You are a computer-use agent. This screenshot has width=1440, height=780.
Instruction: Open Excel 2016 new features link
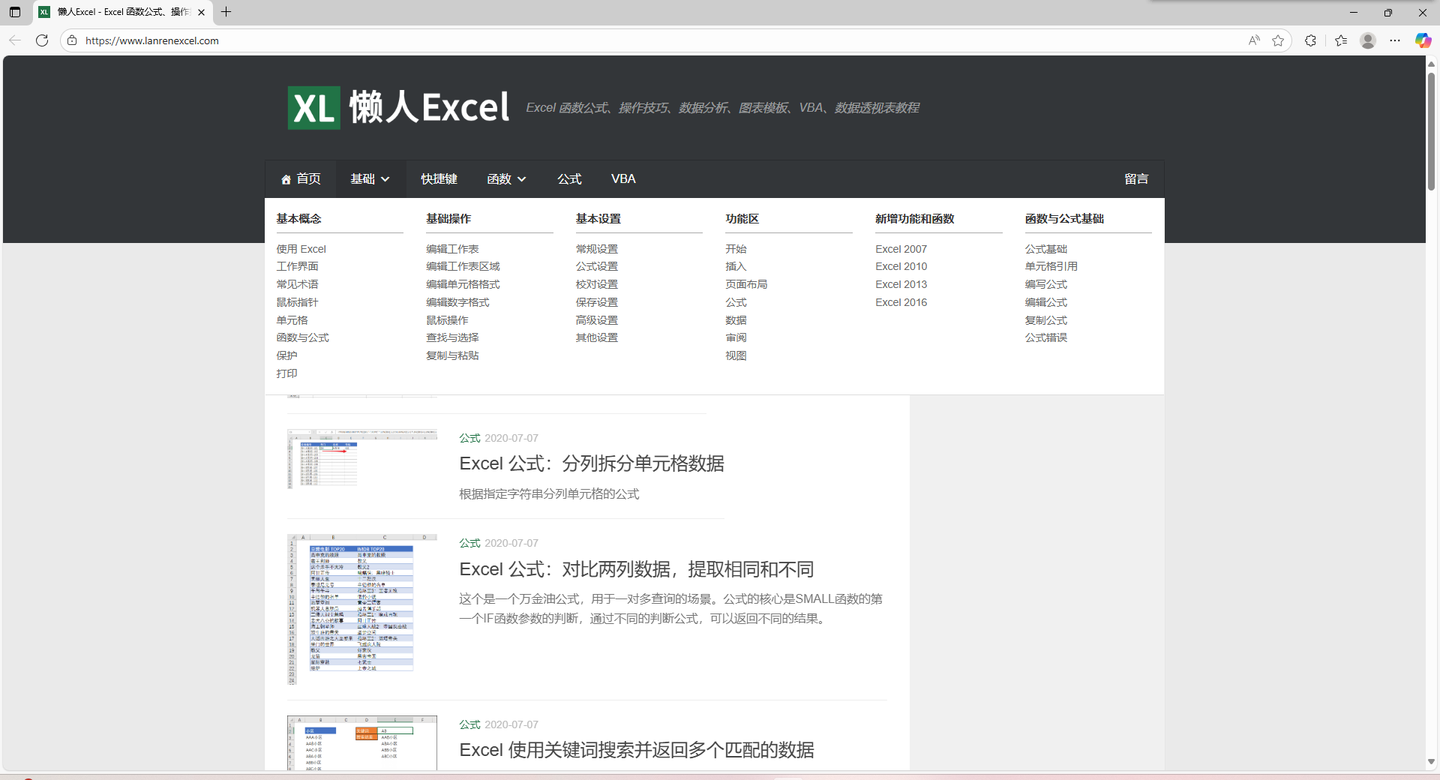pos(901,302)
